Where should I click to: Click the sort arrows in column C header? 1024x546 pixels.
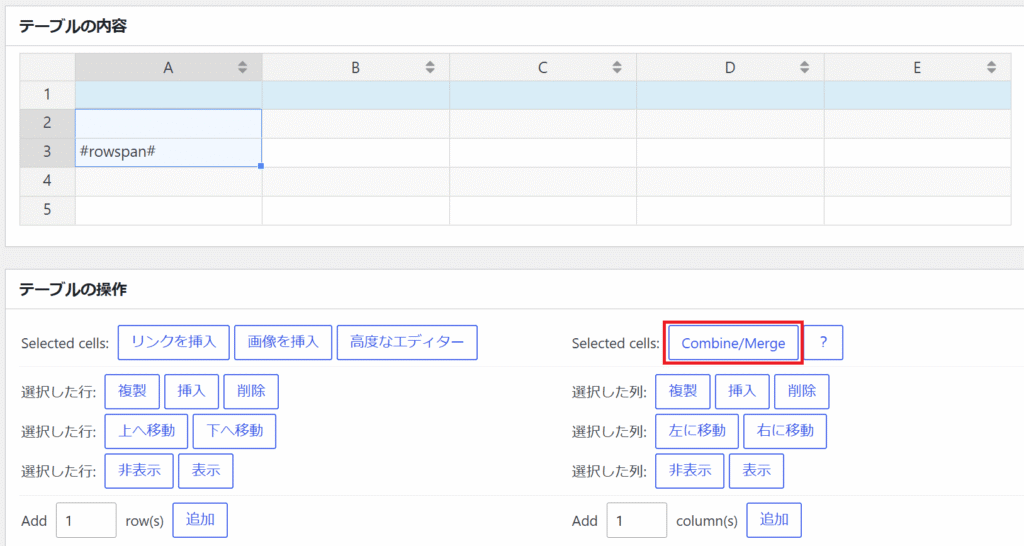click(x=617, y=68)
